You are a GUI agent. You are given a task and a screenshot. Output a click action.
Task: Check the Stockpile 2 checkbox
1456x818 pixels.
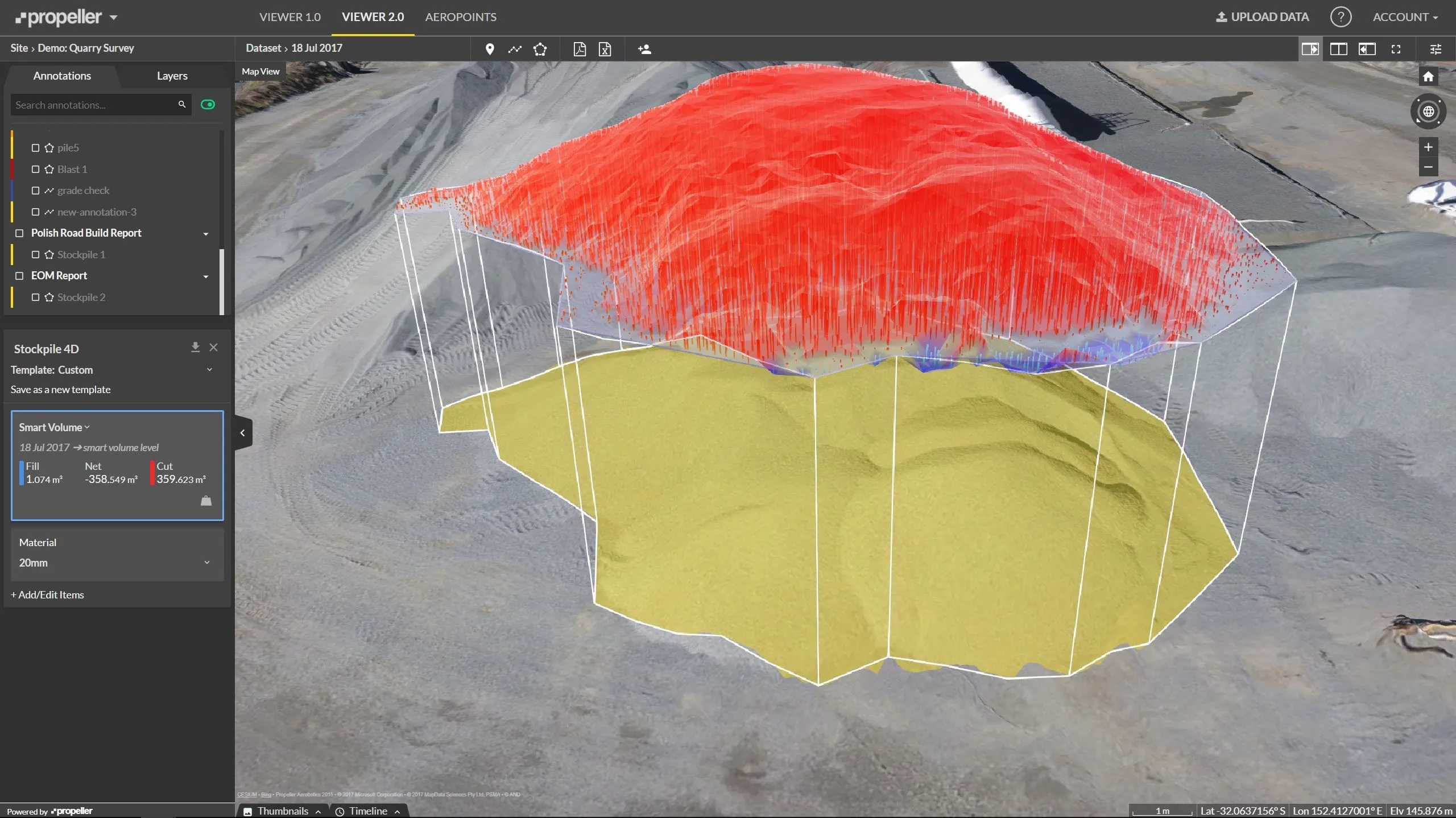tap(35, 298)
